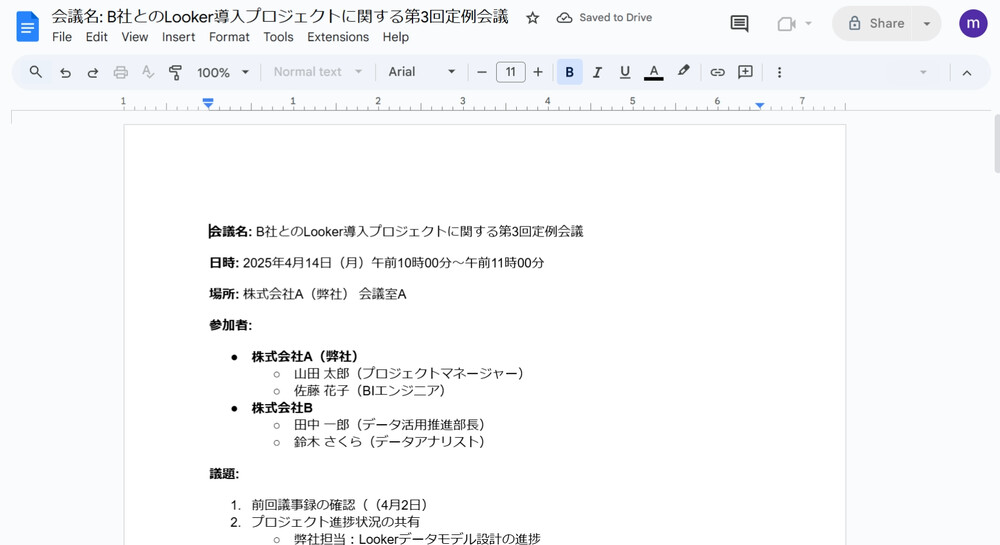
Task: Toggle italic formatting
Action: pos(597,72)
